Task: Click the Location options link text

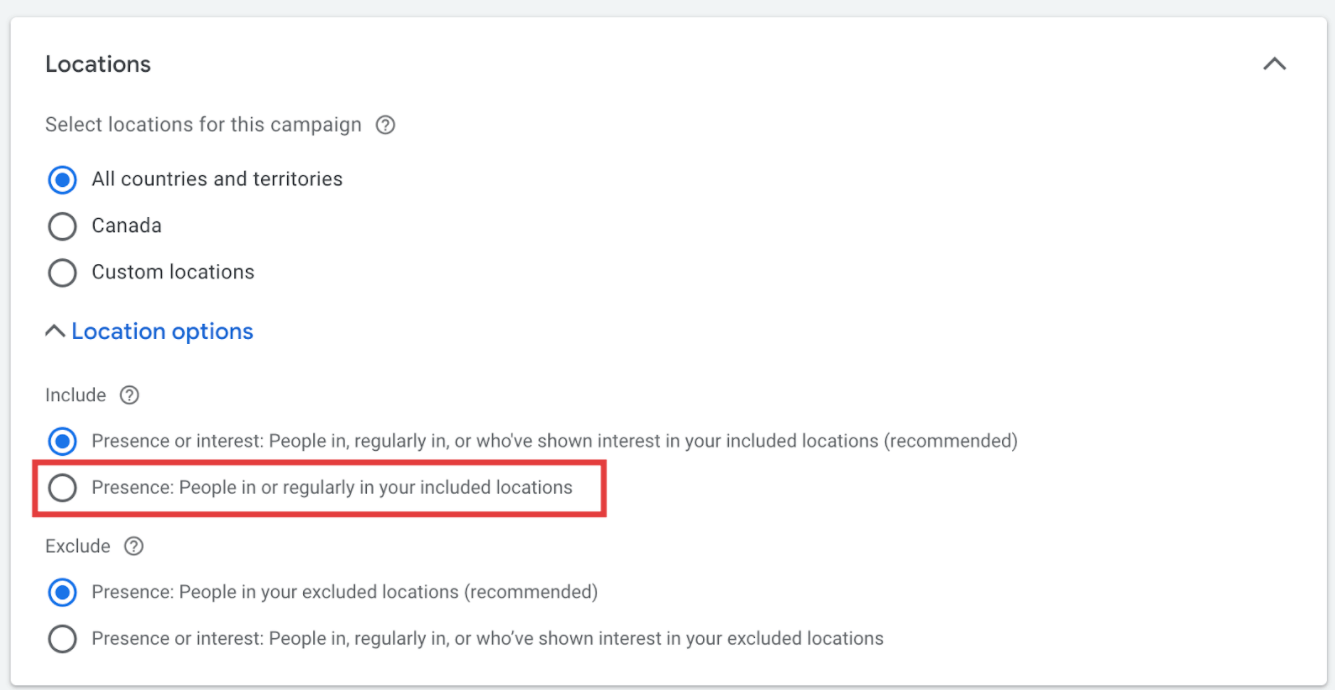Action: [x=162, y=331]
